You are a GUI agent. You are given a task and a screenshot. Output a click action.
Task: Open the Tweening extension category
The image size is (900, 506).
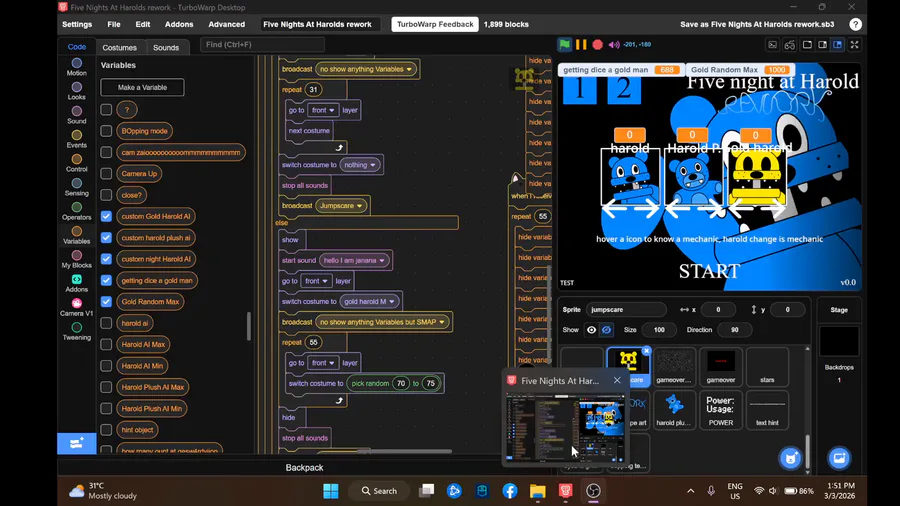tap(76, 332)
